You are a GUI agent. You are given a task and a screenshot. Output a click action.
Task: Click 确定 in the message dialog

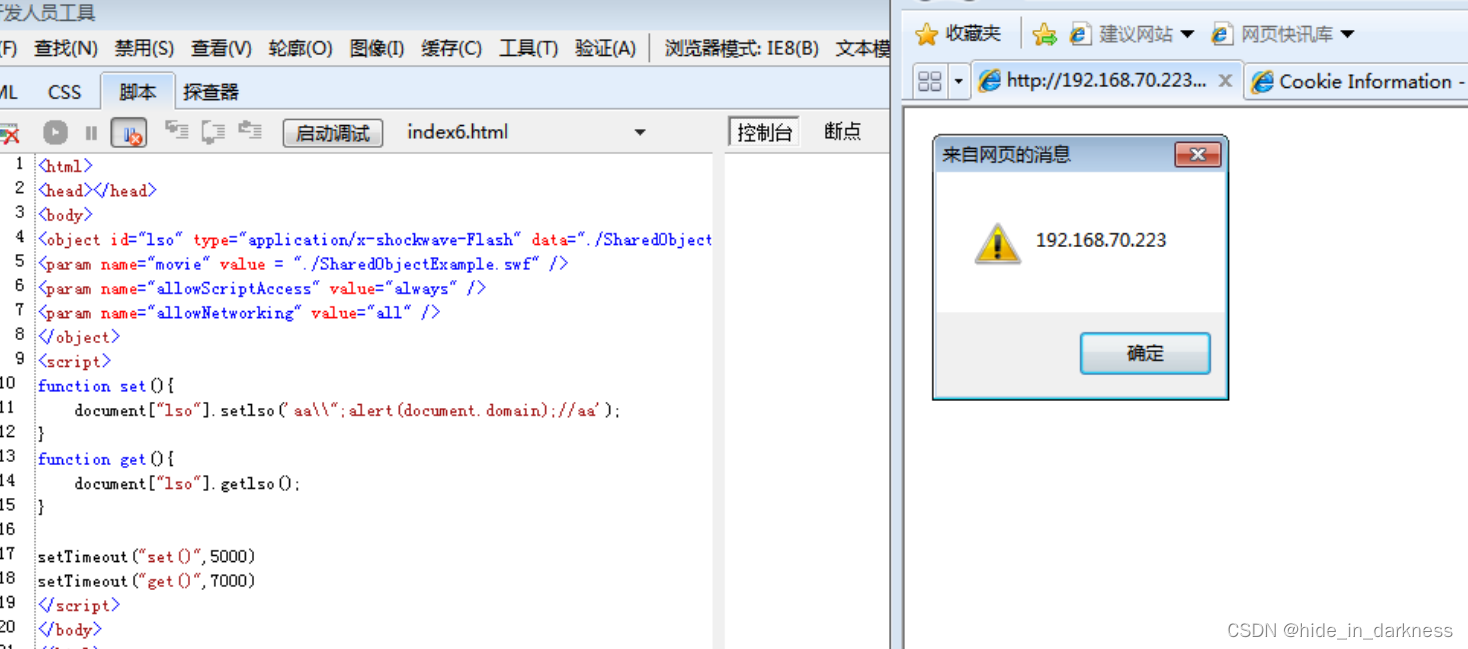click(1145, 354)
